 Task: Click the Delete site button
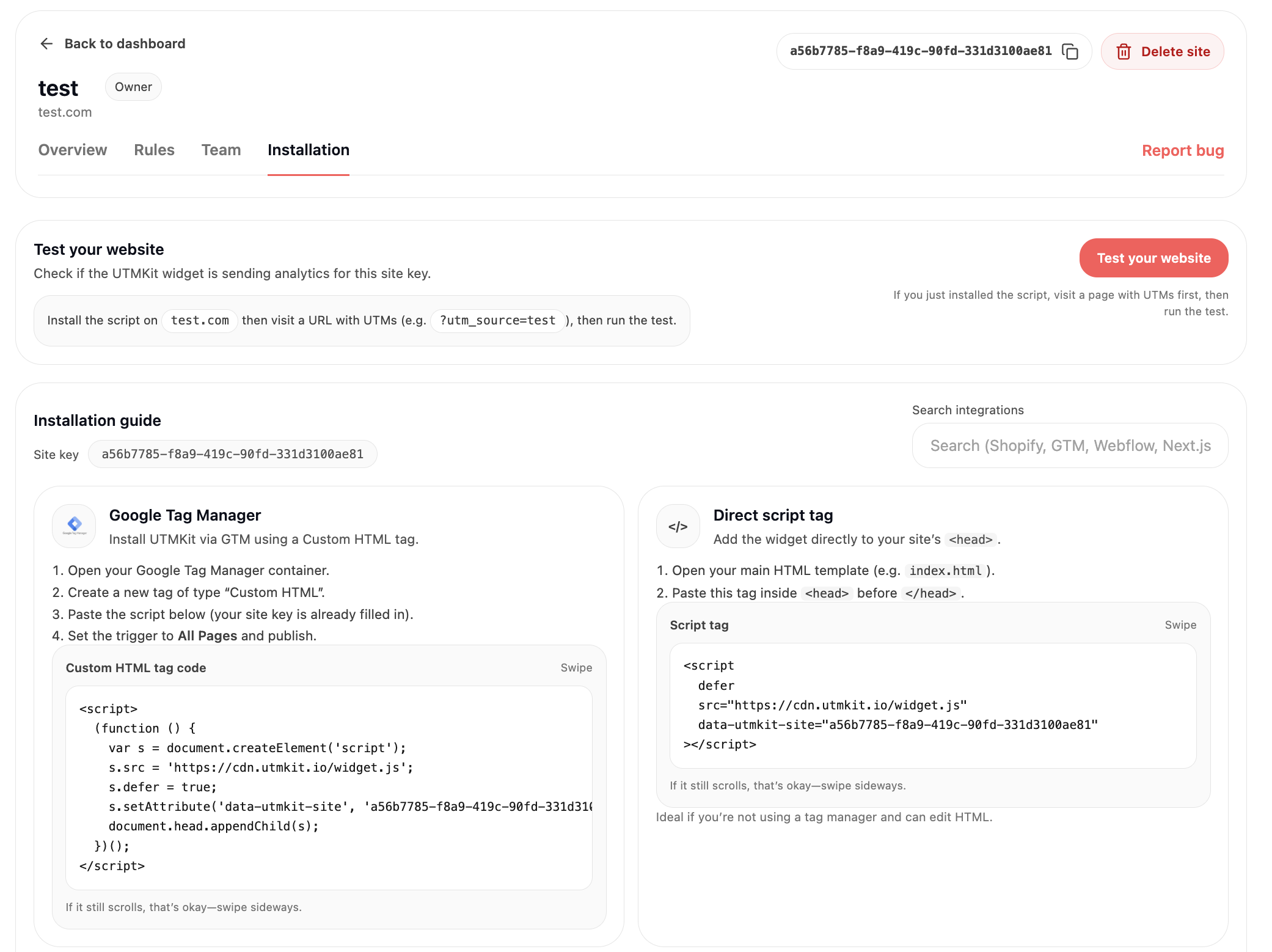click(x=1162, y=52)
